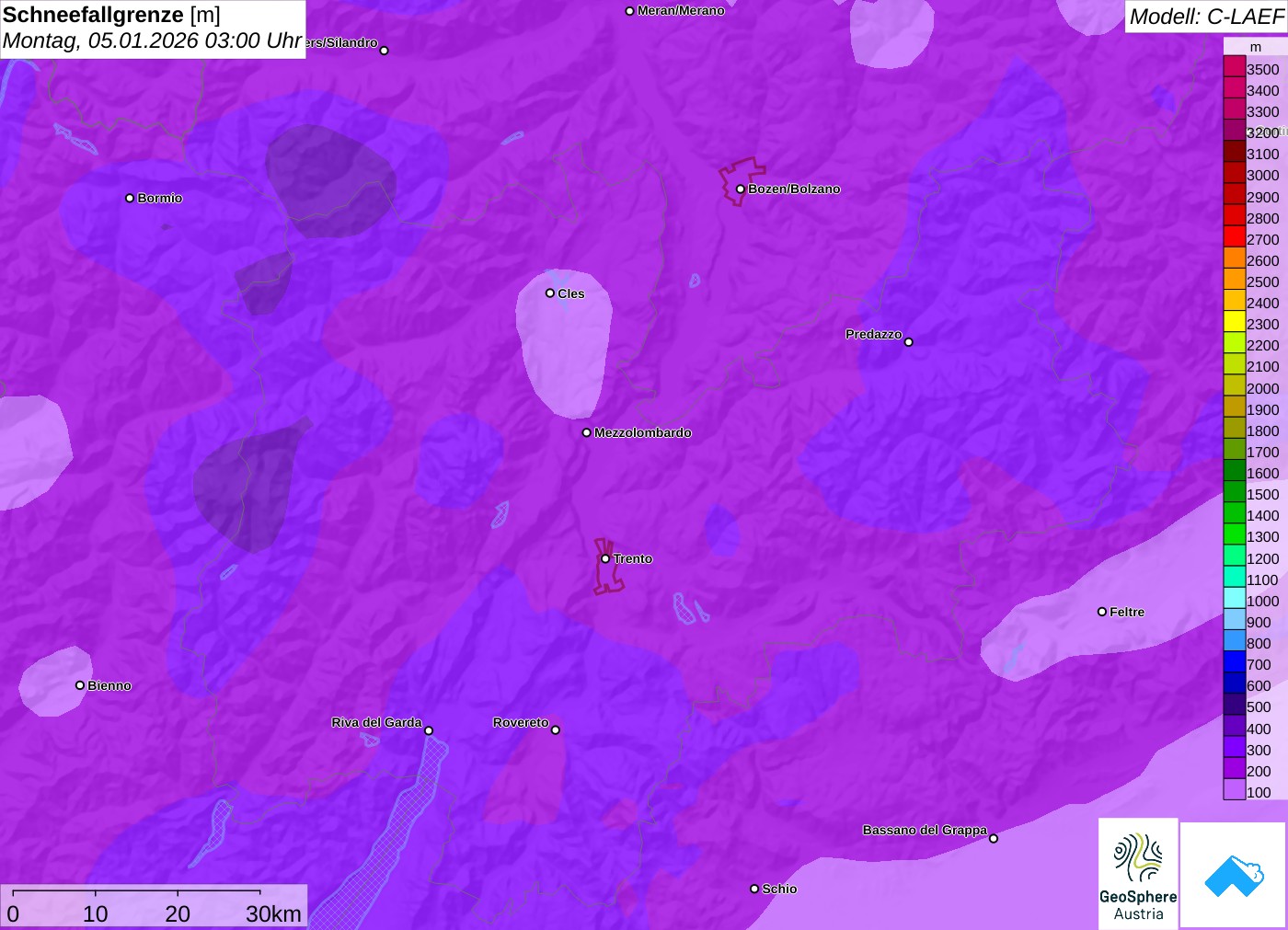
Task: Click the Bassano del Grappa marker
Action: 994,838
